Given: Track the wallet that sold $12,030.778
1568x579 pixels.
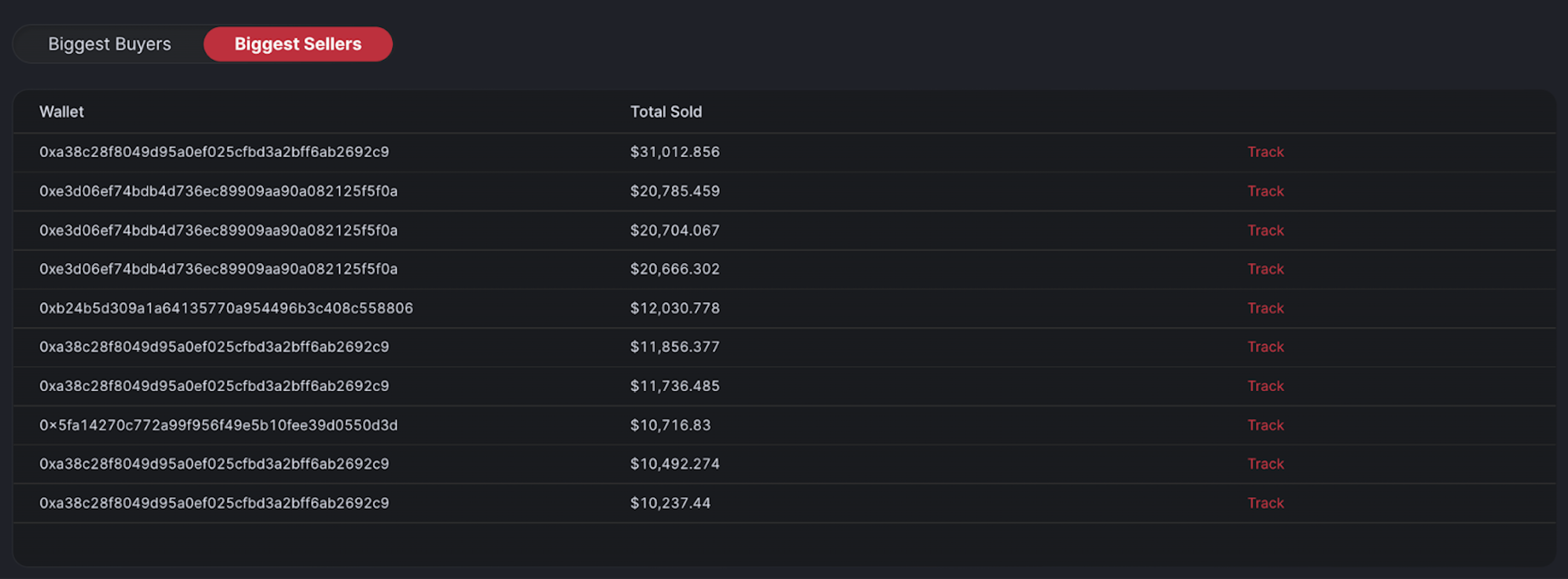Looking at the screenshot, I should click(1265, 308).
